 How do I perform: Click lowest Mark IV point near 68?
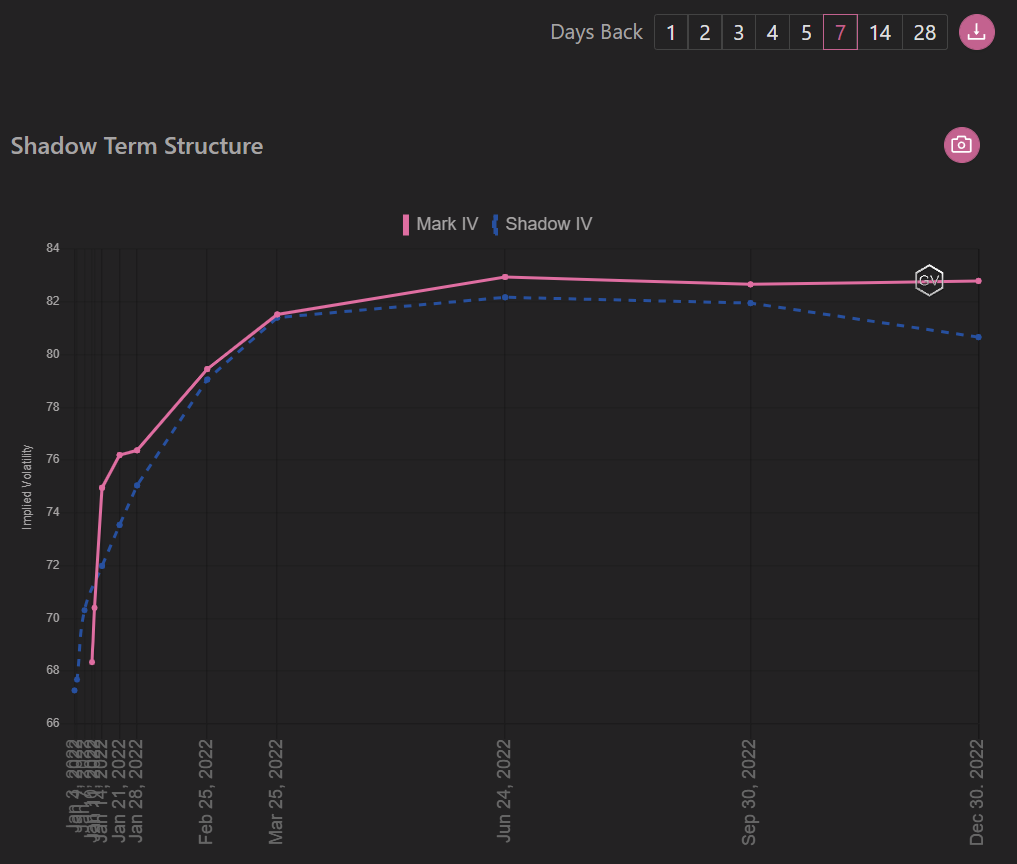point(92,662)
